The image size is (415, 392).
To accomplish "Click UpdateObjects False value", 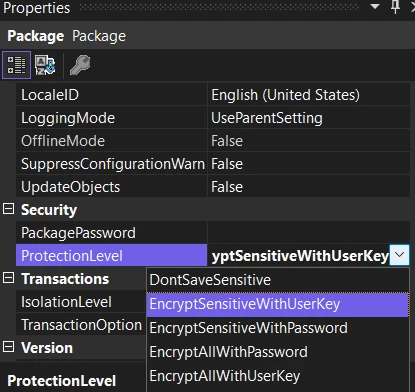I will click(x=227, y=187).
